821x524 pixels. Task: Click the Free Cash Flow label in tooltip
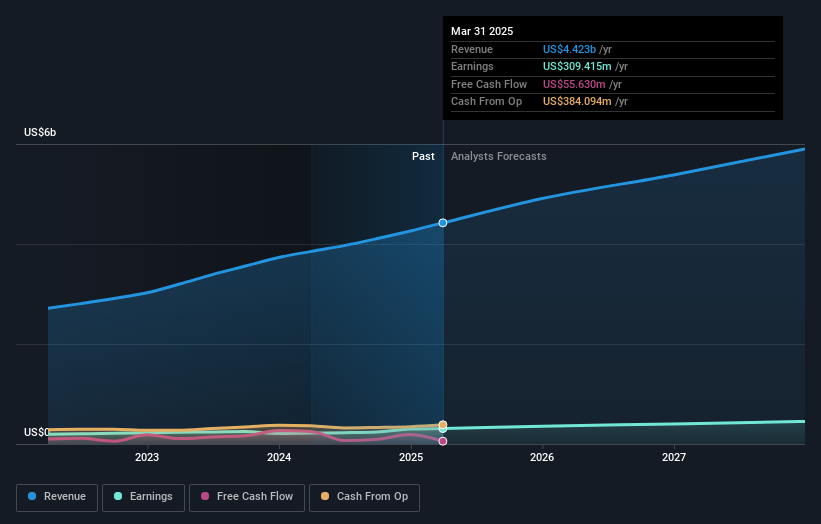pos(489,84)
